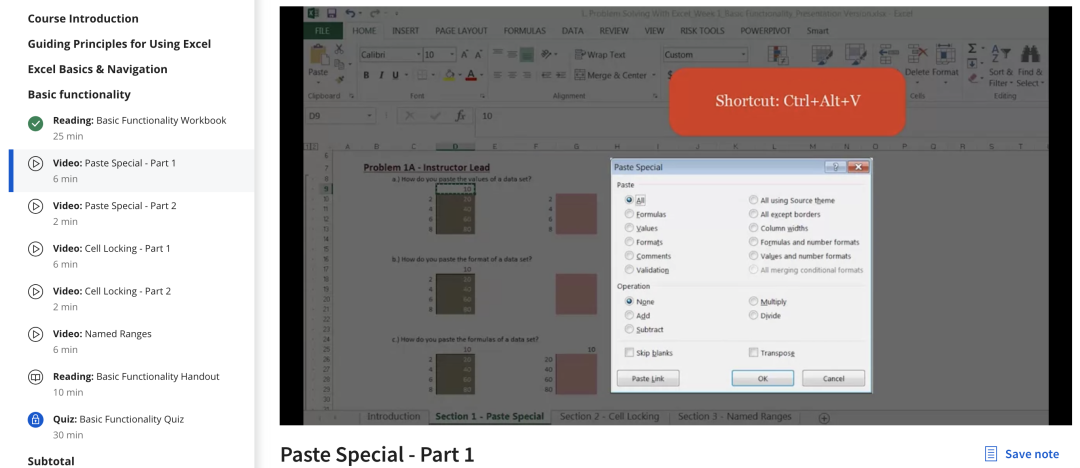Expand the Excel Basics & Navigation section

[x=97, y=69]
